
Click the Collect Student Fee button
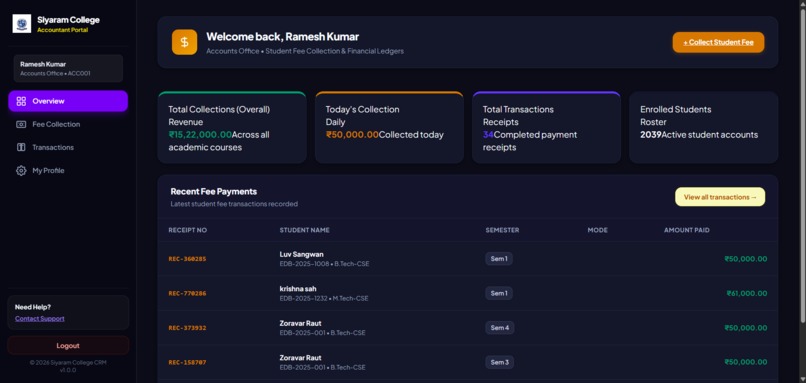[718, 42]
